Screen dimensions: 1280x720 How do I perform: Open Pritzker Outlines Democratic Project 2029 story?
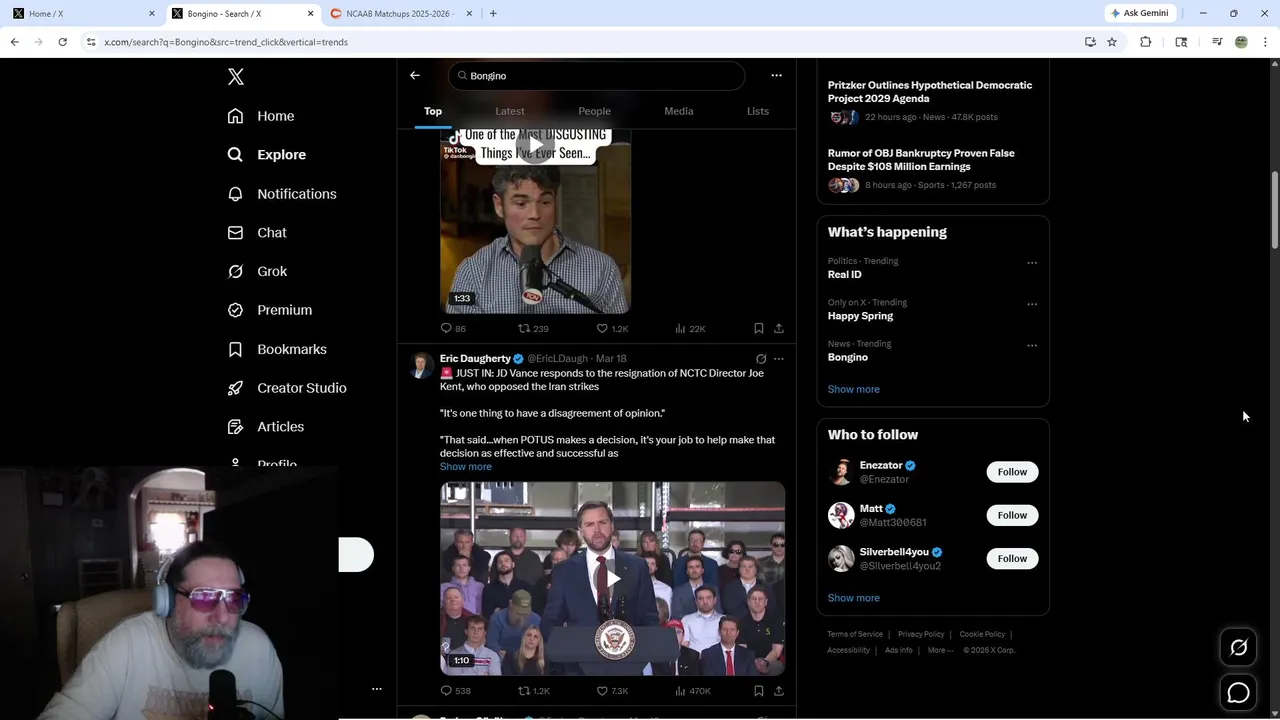click(929, 92)
